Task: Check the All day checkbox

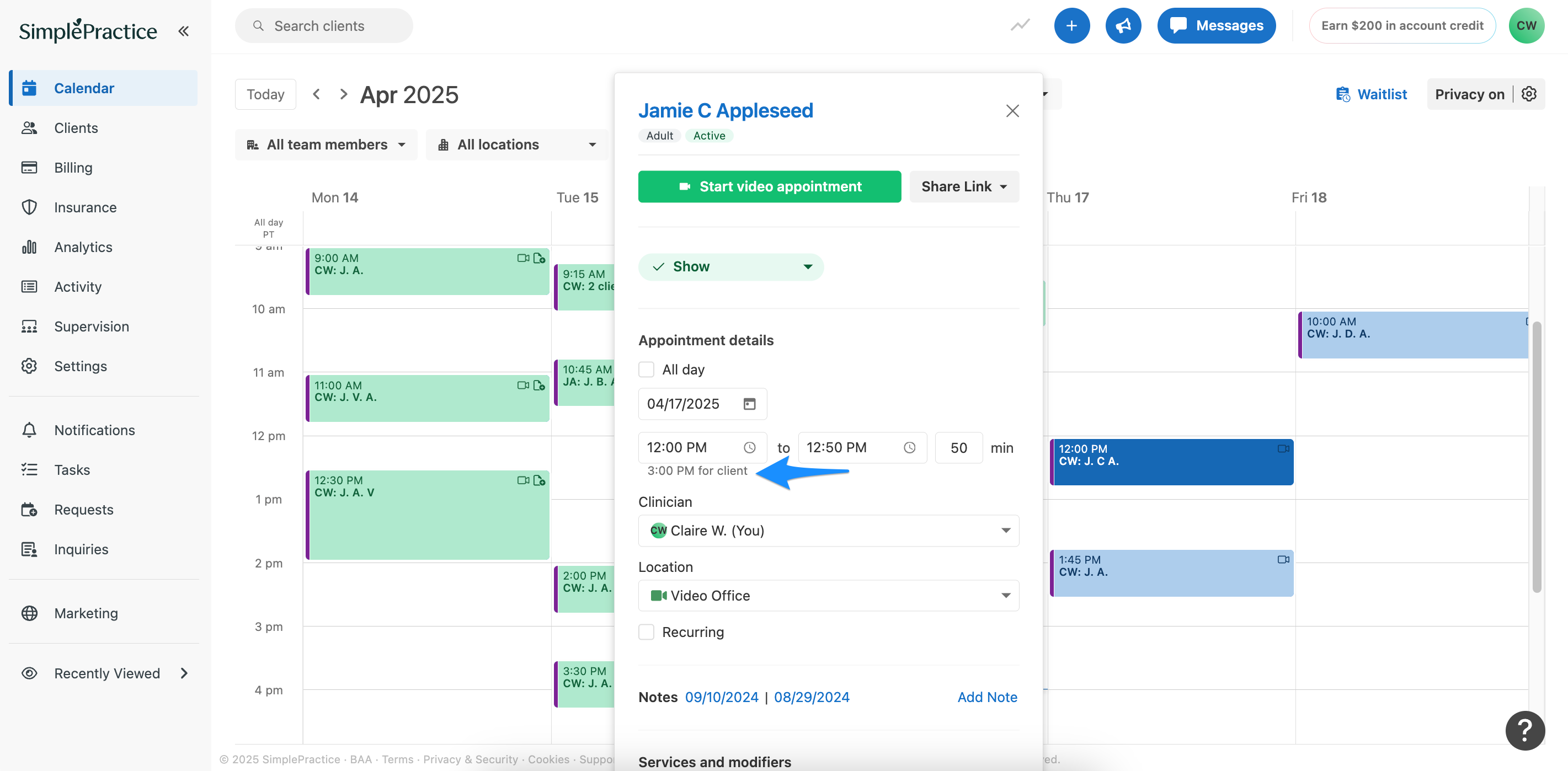Action: pos(646,370)
